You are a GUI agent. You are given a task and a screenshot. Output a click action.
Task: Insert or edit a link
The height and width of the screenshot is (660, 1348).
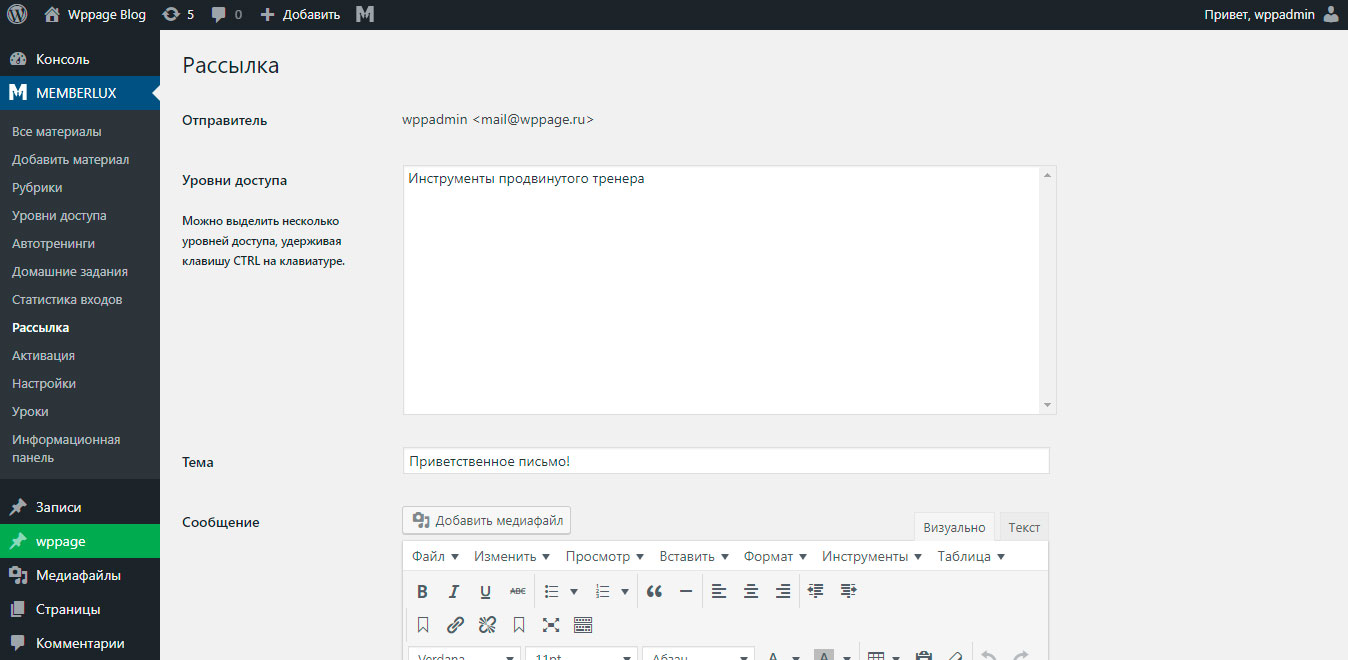point(455,625)
